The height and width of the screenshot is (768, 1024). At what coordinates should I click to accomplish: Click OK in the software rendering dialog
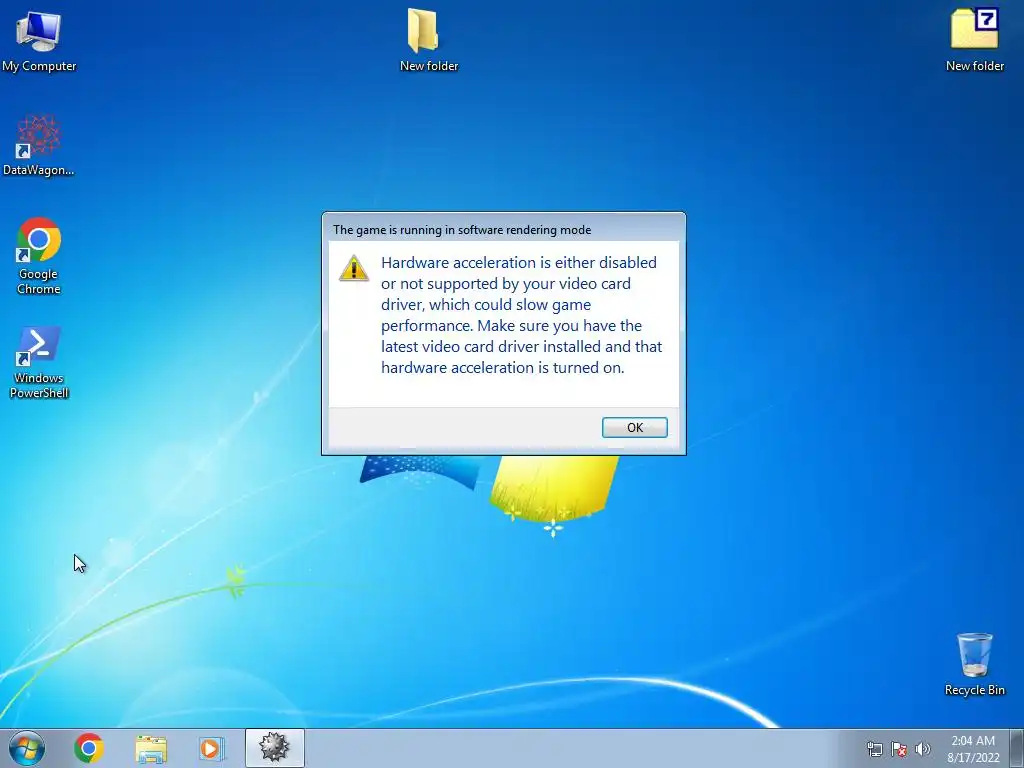pyautogui.click(x=634, y=427)
